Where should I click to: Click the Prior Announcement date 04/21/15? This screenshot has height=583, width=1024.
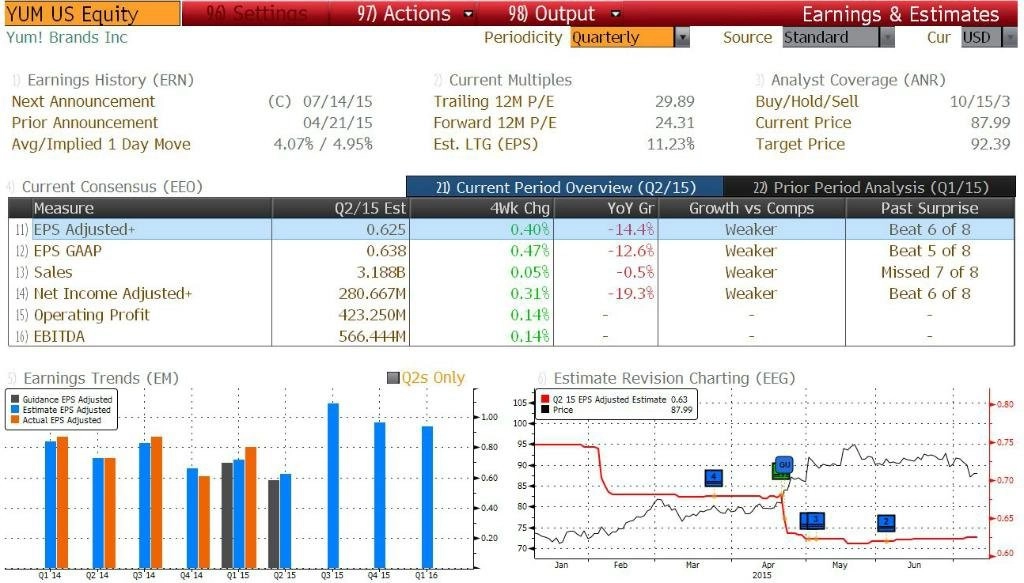coord(338,123)
